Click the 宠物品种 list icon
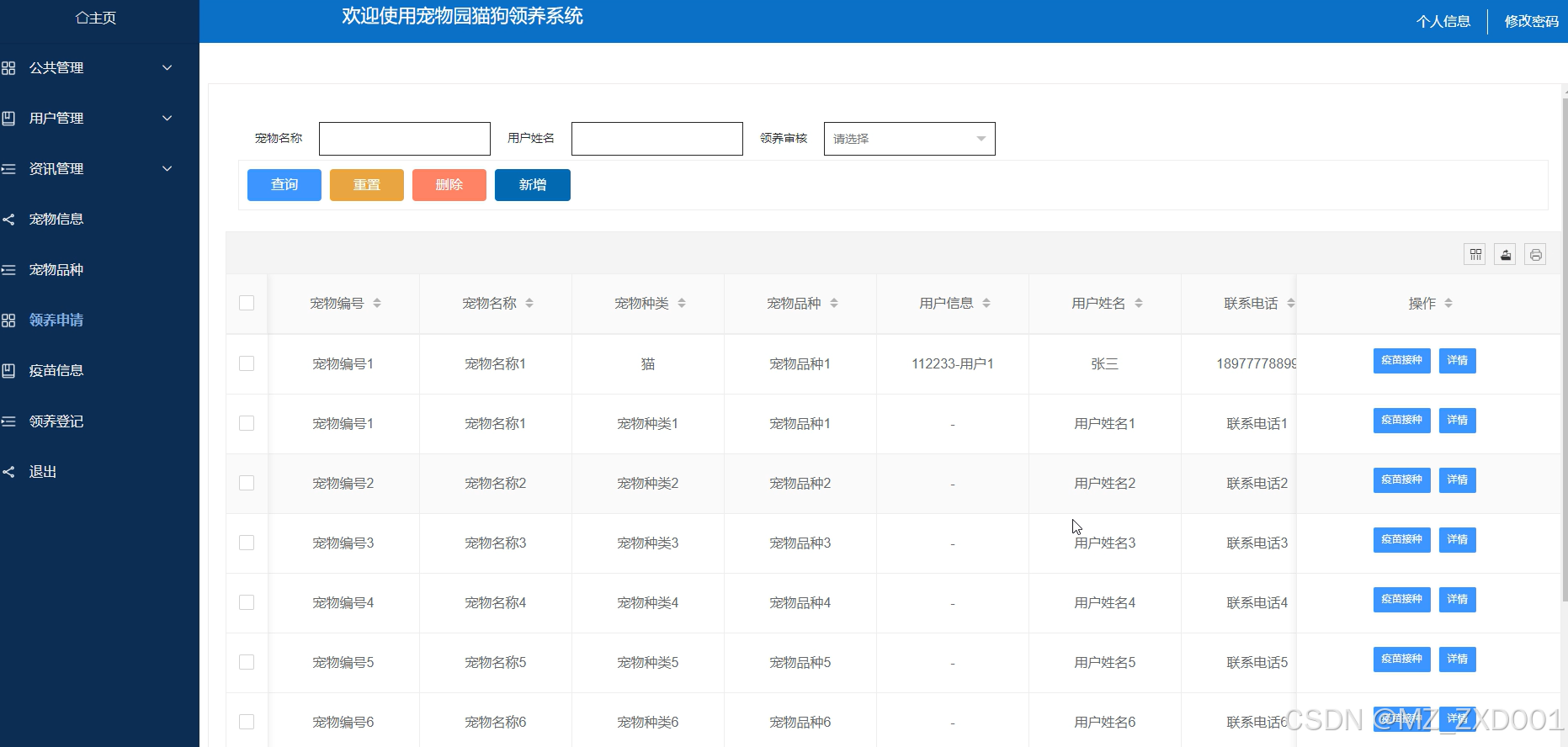This screenshot has width=1568, height=747. (8, 270)
